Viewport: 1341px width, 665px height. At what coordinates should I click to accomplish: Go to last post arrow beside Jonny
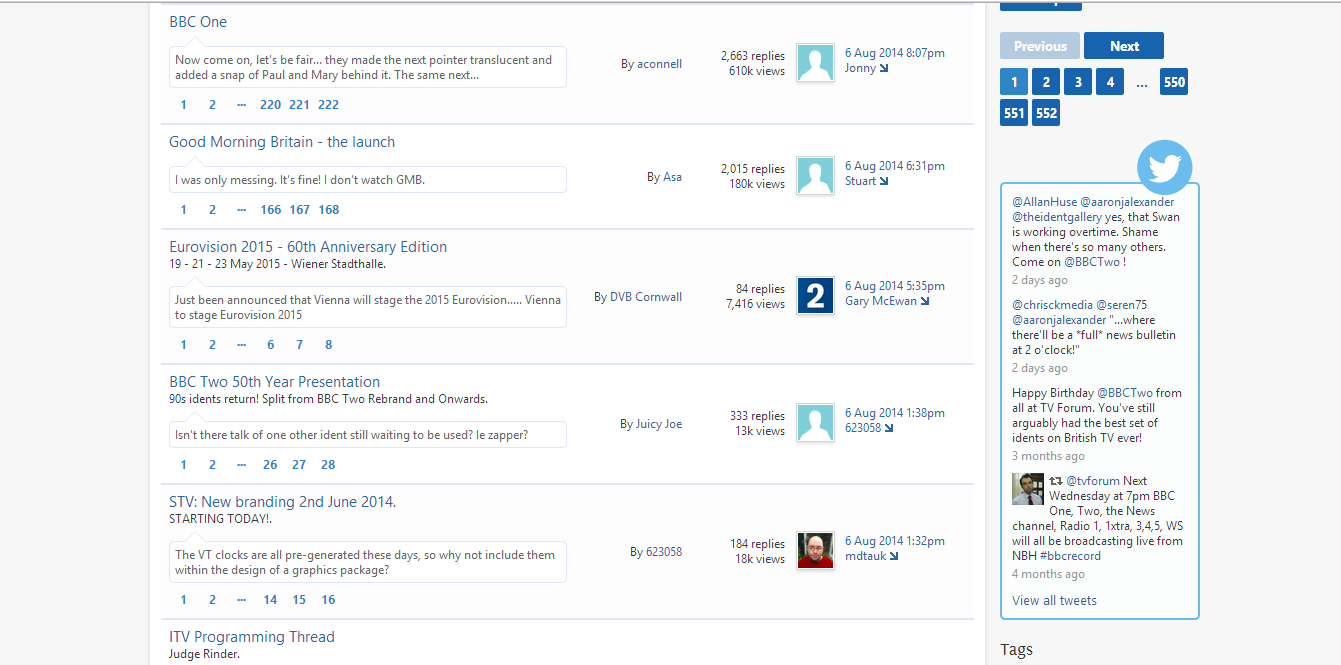884,69
